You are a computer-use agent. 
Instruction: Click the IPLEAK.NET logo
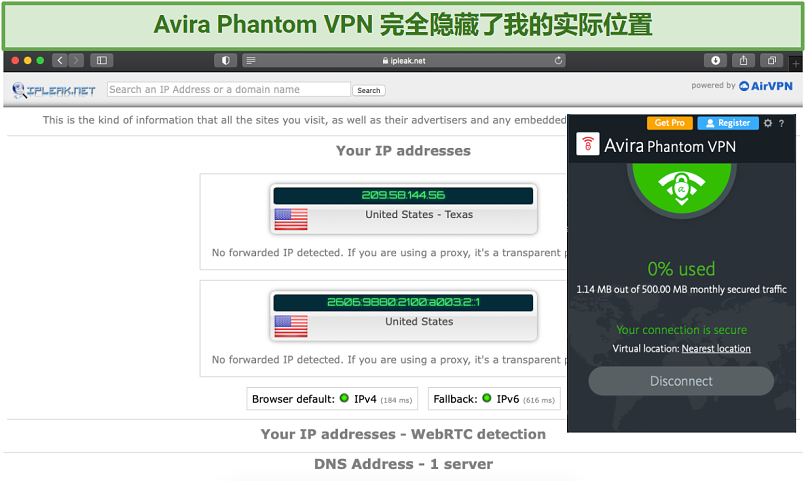click(54, 90)
